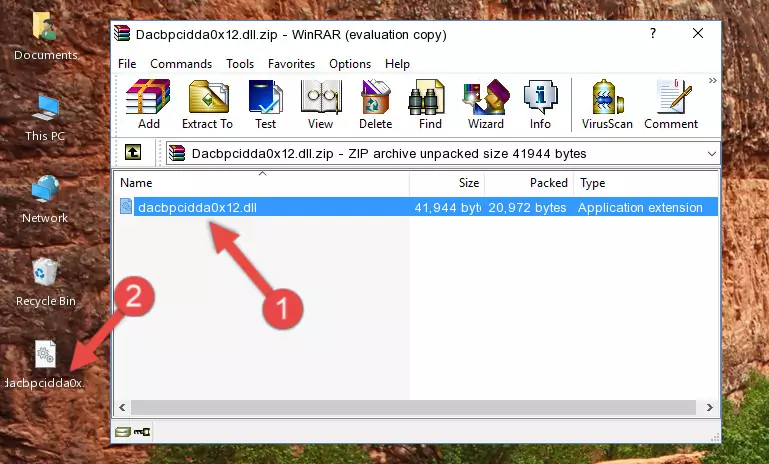The width and height of the screenshot is (769, 464).
Task: Expand hidden toolbar buttons chevron
Action: point(713,80)
